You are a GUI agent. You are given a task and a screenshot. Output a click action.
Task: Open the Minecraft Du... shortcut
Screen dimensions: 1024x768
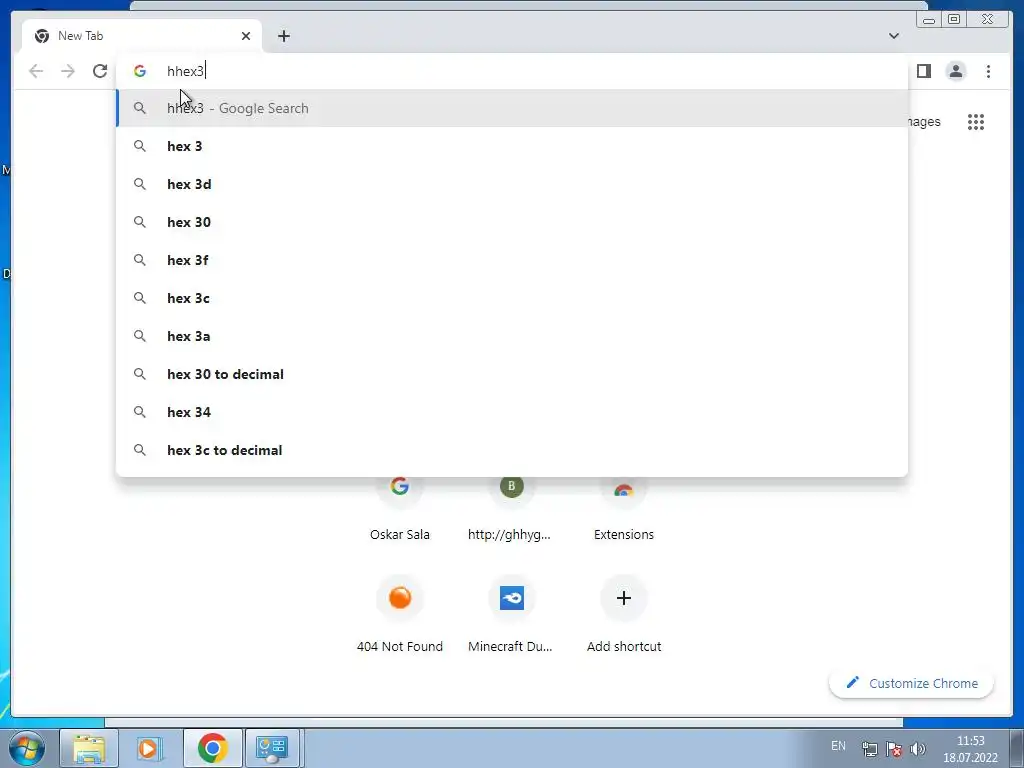(511, 615)
